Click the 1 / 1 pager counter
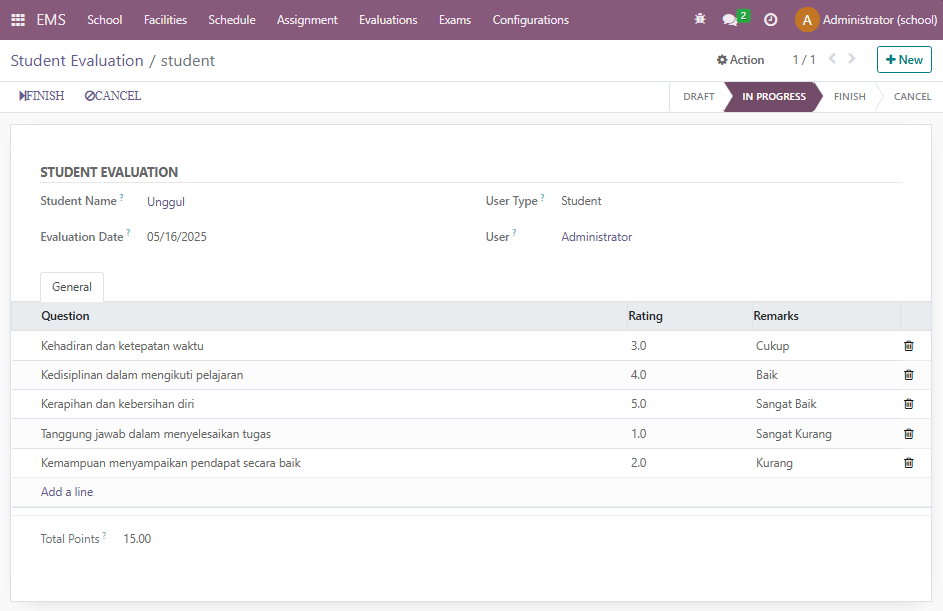 [803, 60]
